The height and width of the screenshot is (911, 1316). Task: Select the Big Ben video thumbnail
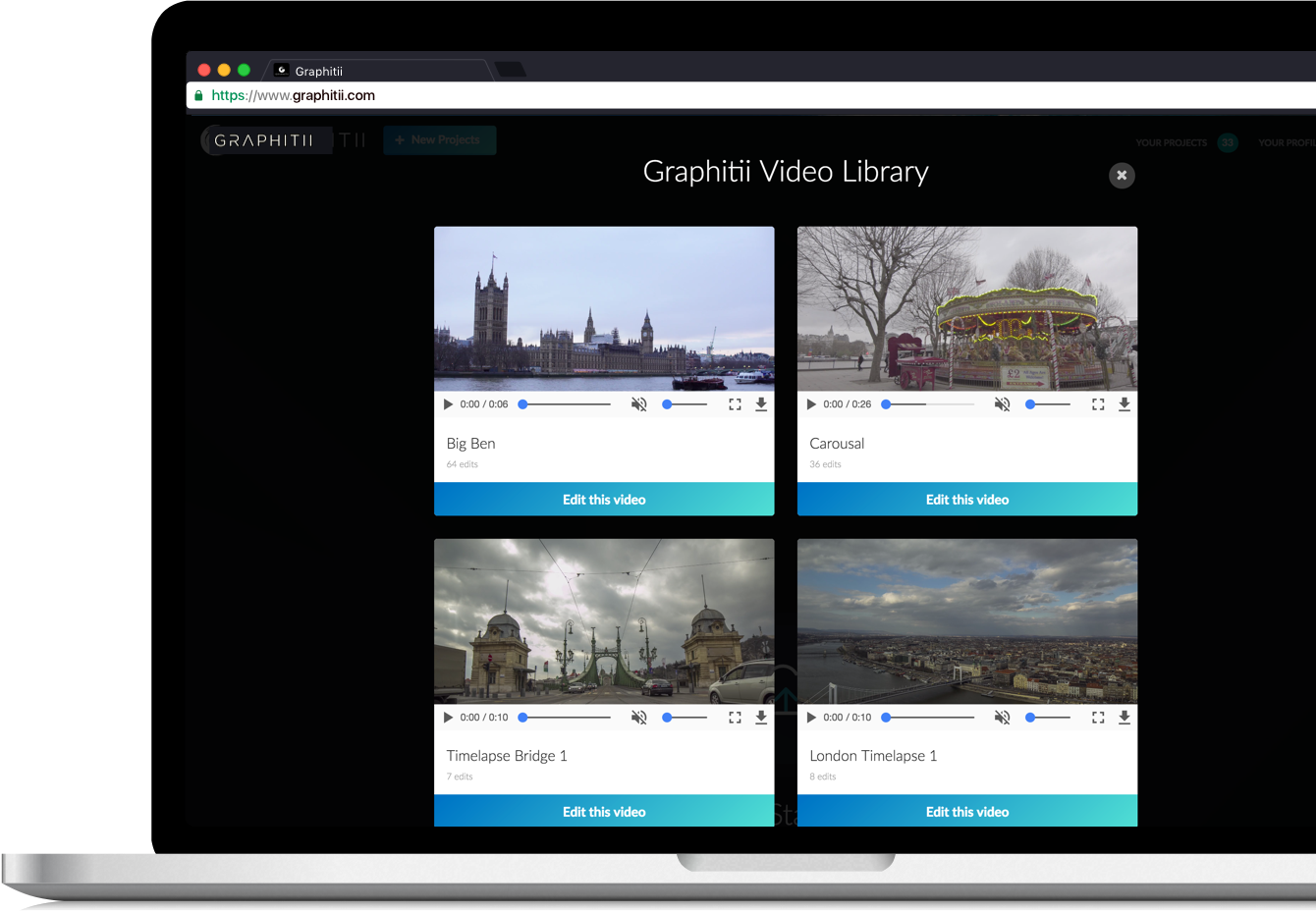[604, 309]
